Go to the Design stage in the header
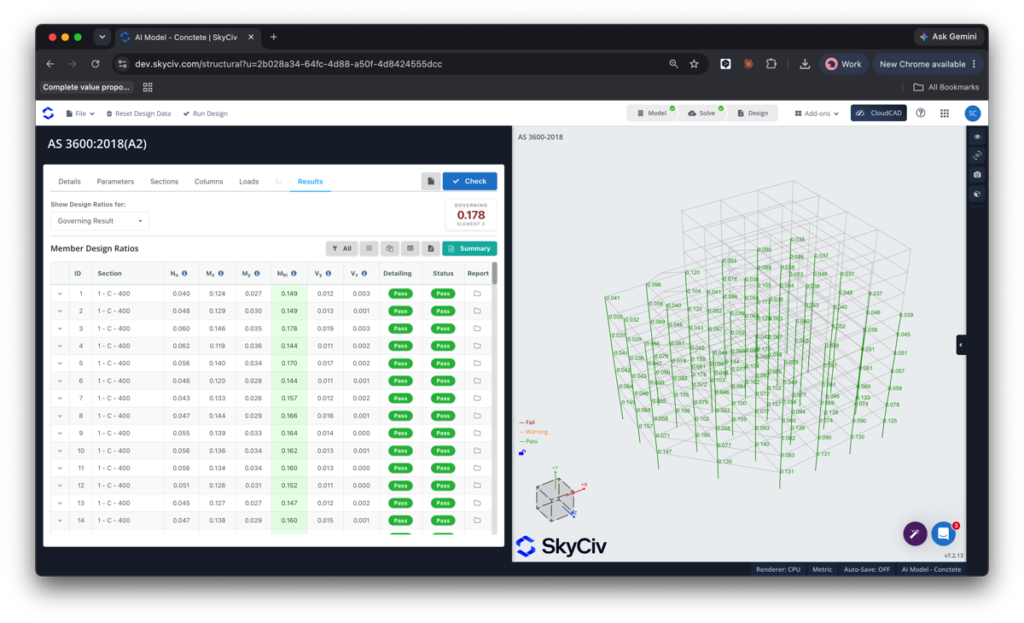The width and height of the screenshot is (1024, 623). (753, 113)
